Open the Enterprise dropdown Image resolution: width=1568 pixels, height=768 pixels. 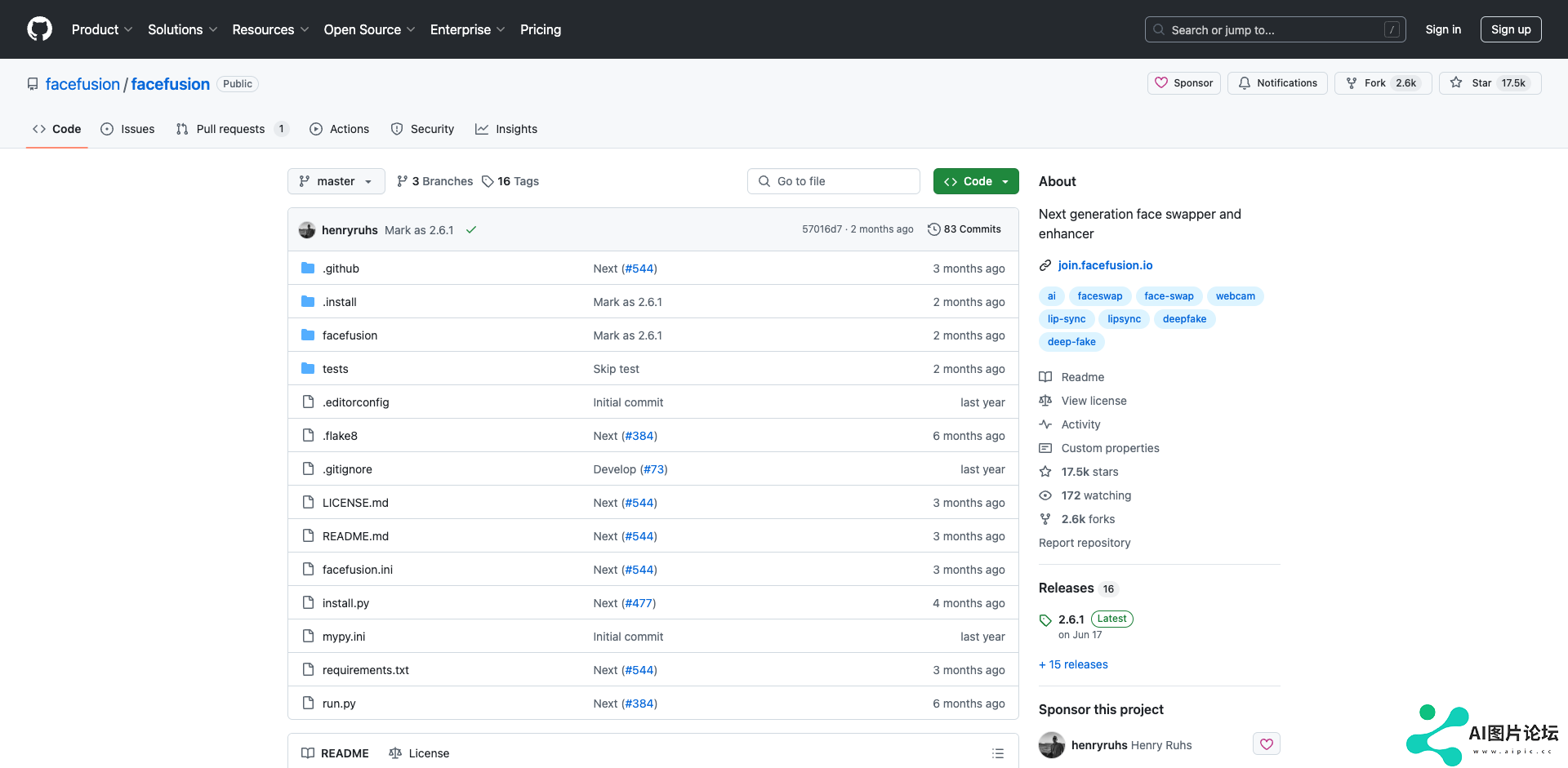tap(467, 29)
